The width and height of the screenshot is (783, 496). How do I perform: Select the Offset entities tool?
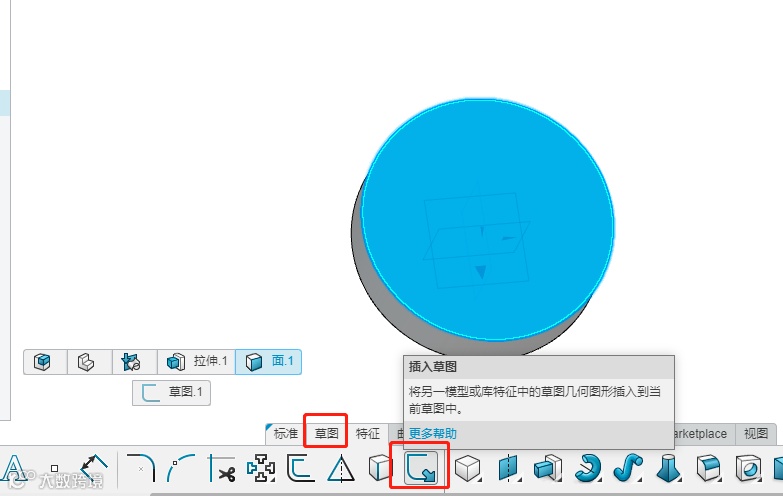301,468
